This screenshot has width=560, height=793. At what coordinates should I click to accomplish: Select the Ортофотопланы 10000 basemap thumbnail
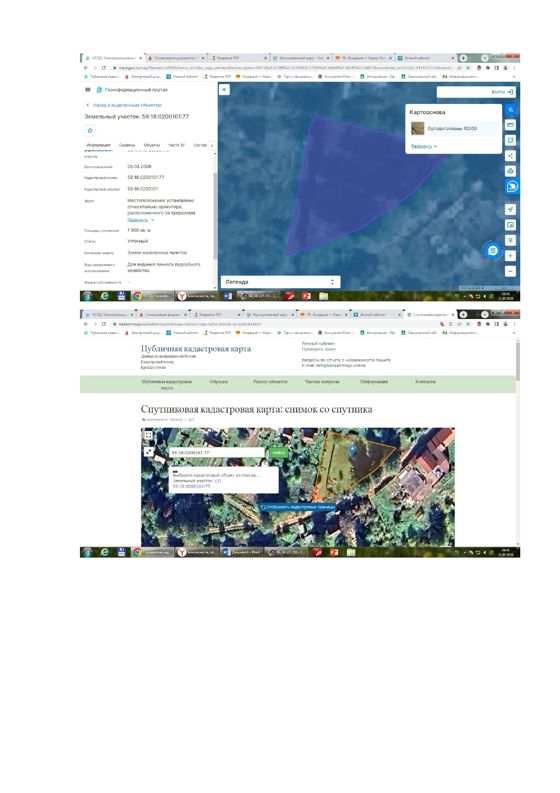pos(417,128)
